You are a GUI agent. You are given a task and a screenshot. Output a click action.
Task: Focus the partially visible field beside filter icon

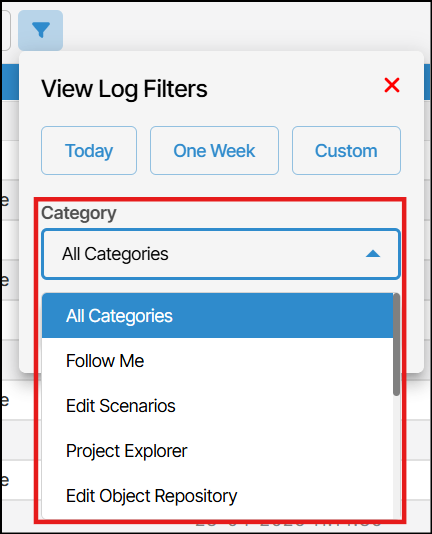[6, 30]
